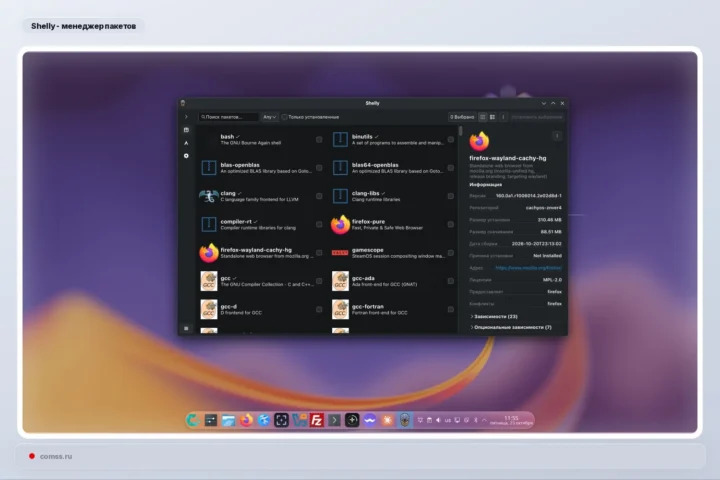The image size is (720, 480).
Task: Click the volume icon in system tray
Action: point(438,420)
